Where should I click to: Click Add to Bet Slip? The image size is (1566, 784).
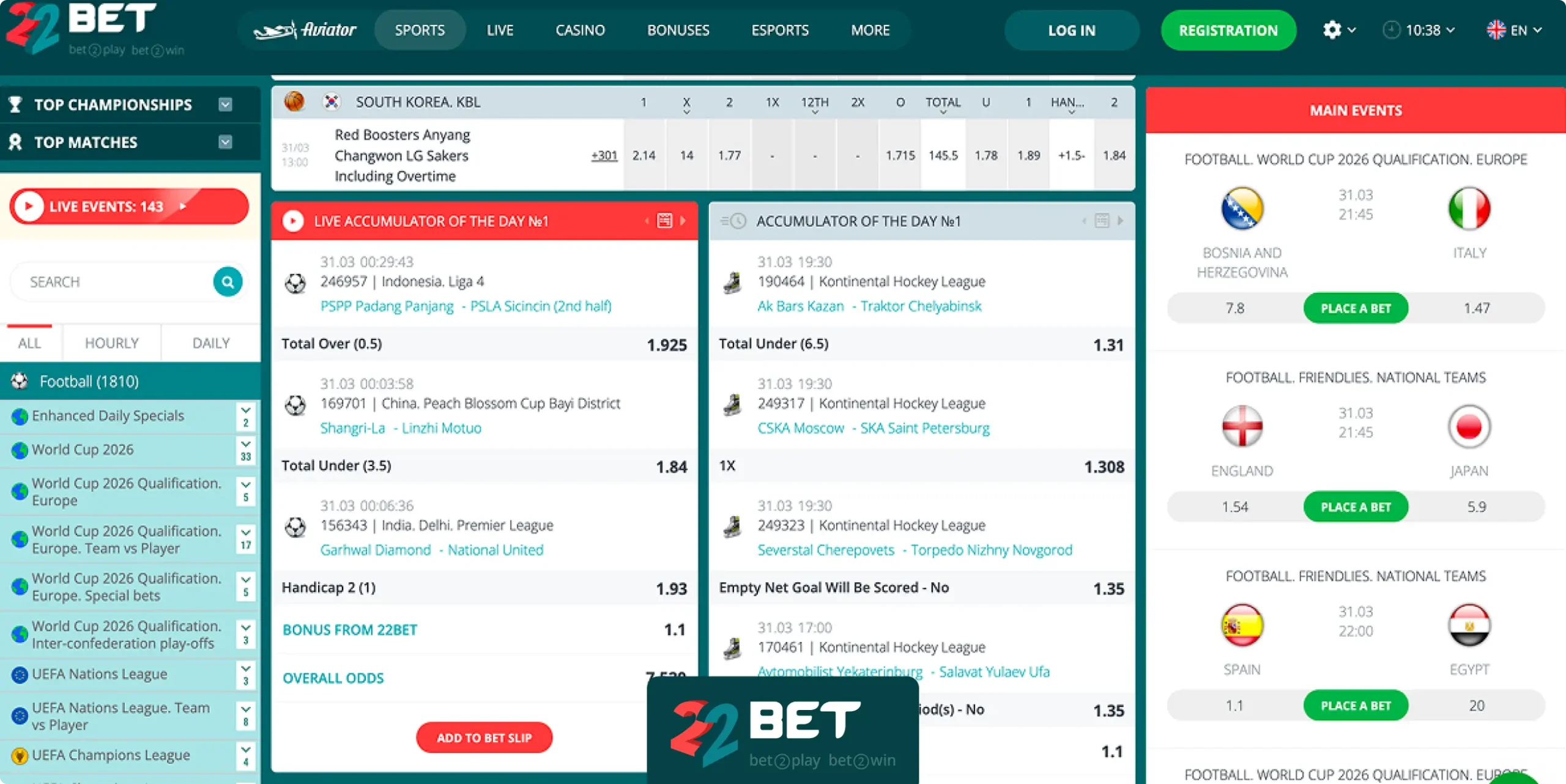point(484,738)
